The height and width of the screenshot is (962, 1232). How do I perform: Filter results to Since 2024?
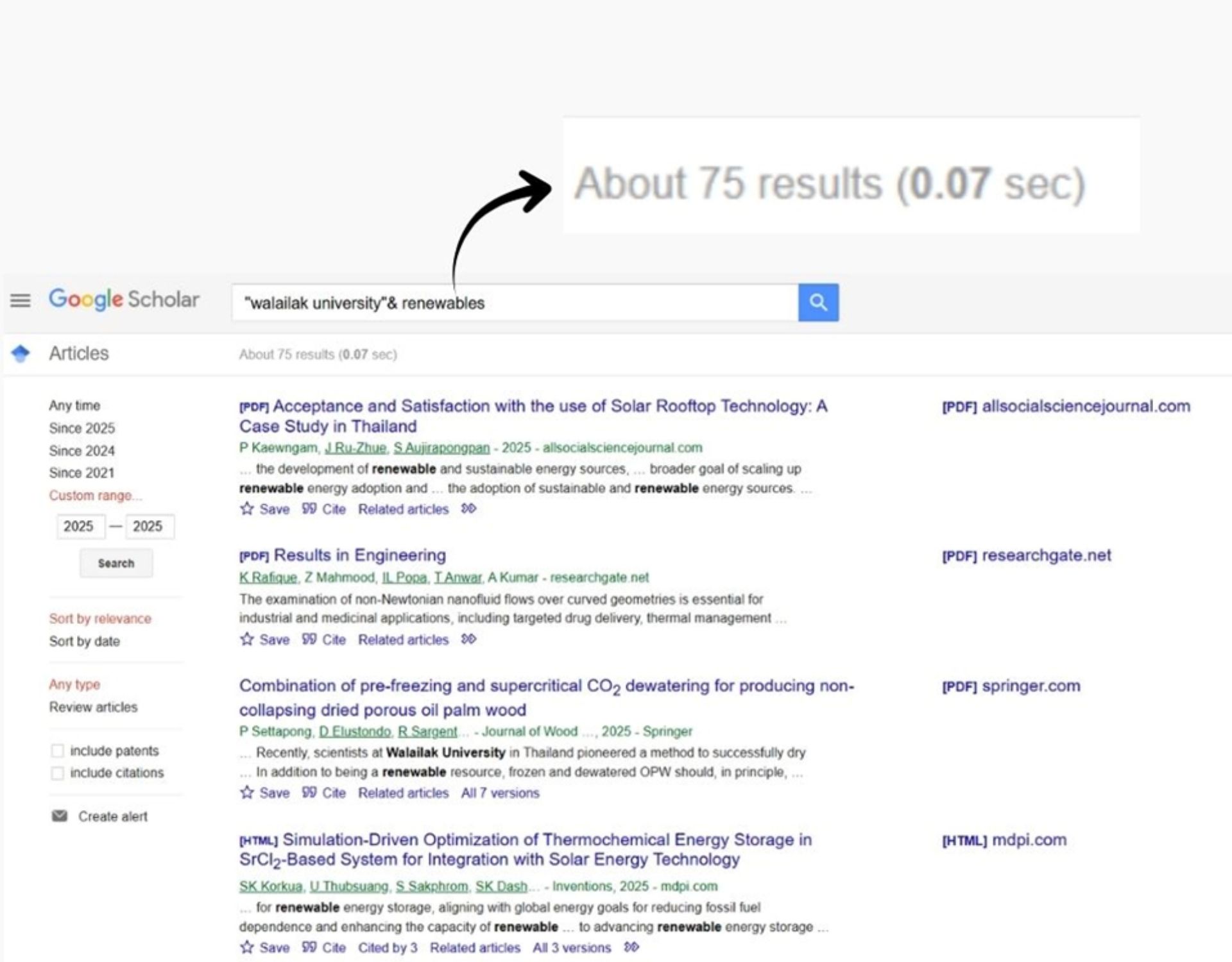82,451
